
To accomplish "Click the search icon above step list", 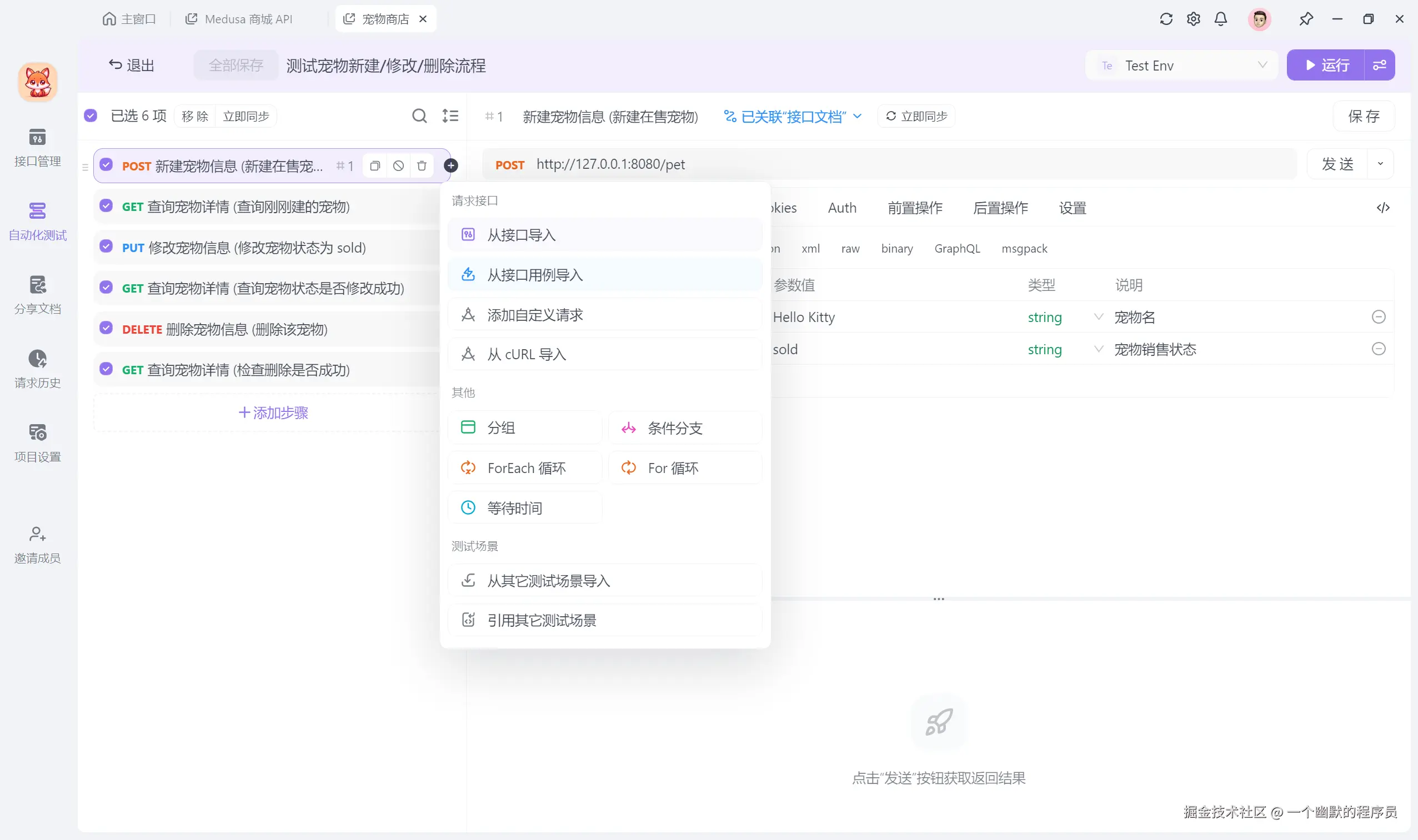I will [x=419, y=116].
